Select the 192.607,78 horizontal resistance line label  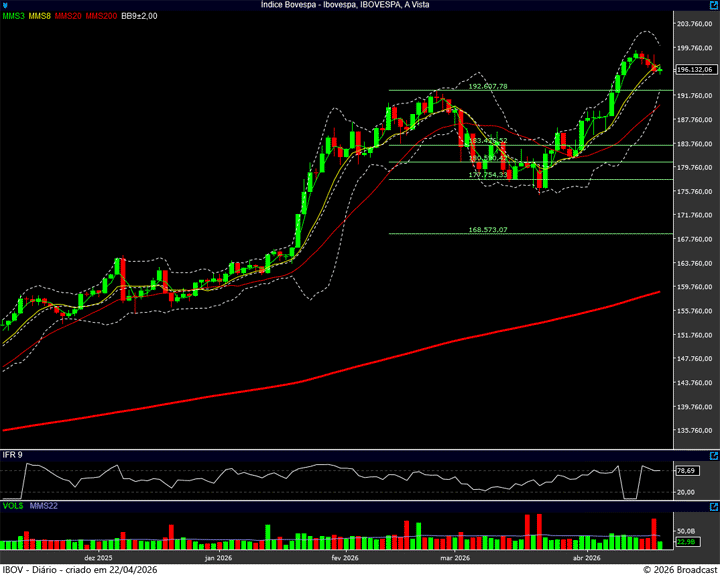488,87
